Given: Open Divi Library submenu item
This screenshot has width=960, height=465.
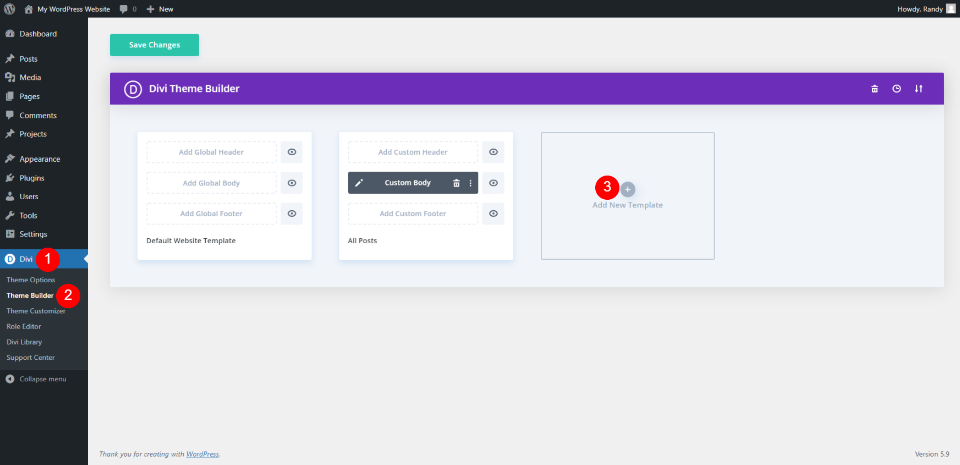Looking at the screenshot, I should [24, 342].
